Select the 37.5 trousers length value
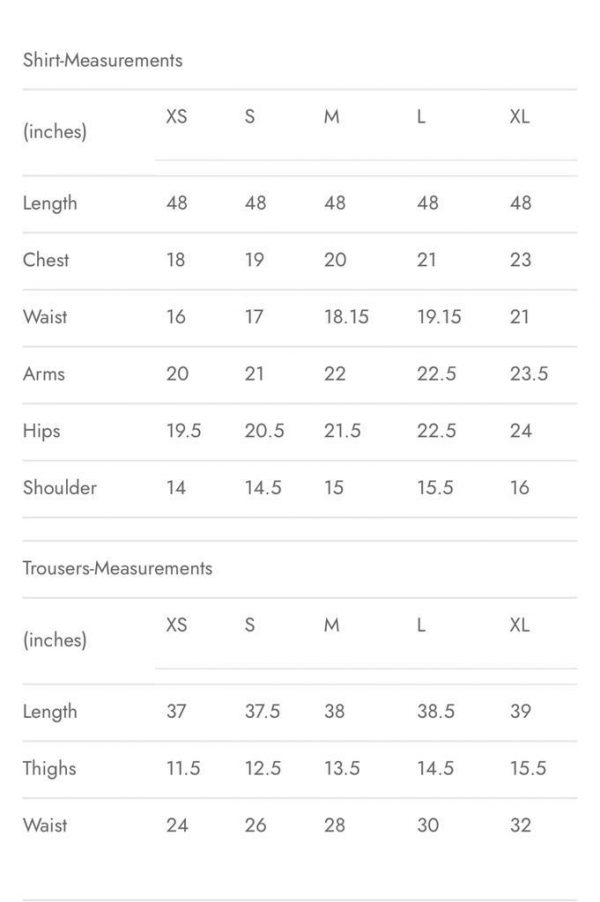Viewport: 600px width, 902px height. pyautogui.click(x=262, y=711)
